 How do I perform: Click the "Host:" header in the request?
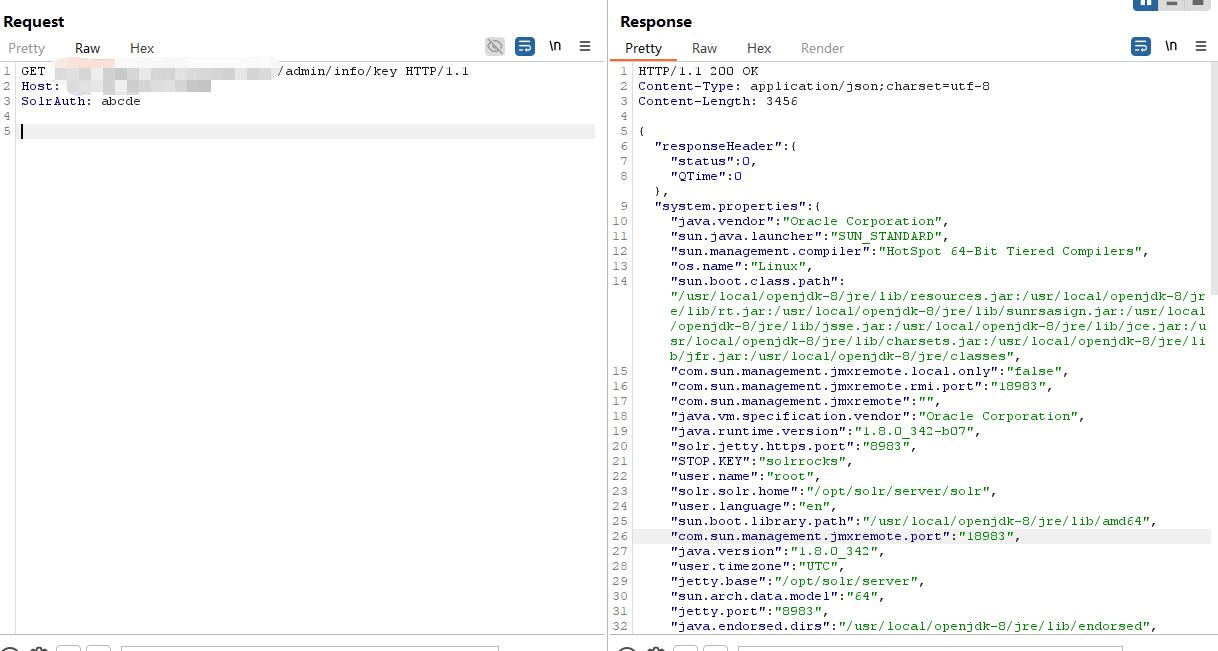[41, 86]
